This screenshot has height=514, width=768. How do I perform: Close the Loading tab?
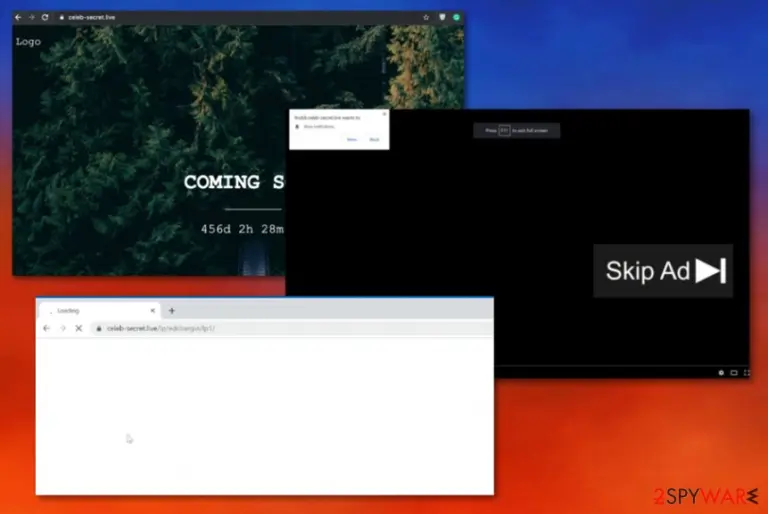coord(152,311)
